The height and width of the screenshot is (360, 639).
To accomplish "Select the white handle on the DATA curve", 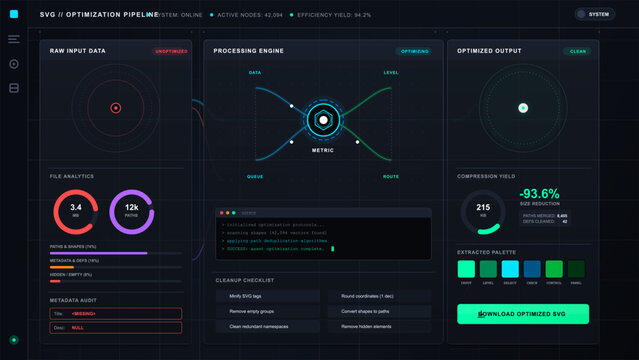I will pyautogui.click(x=291, y=106).
